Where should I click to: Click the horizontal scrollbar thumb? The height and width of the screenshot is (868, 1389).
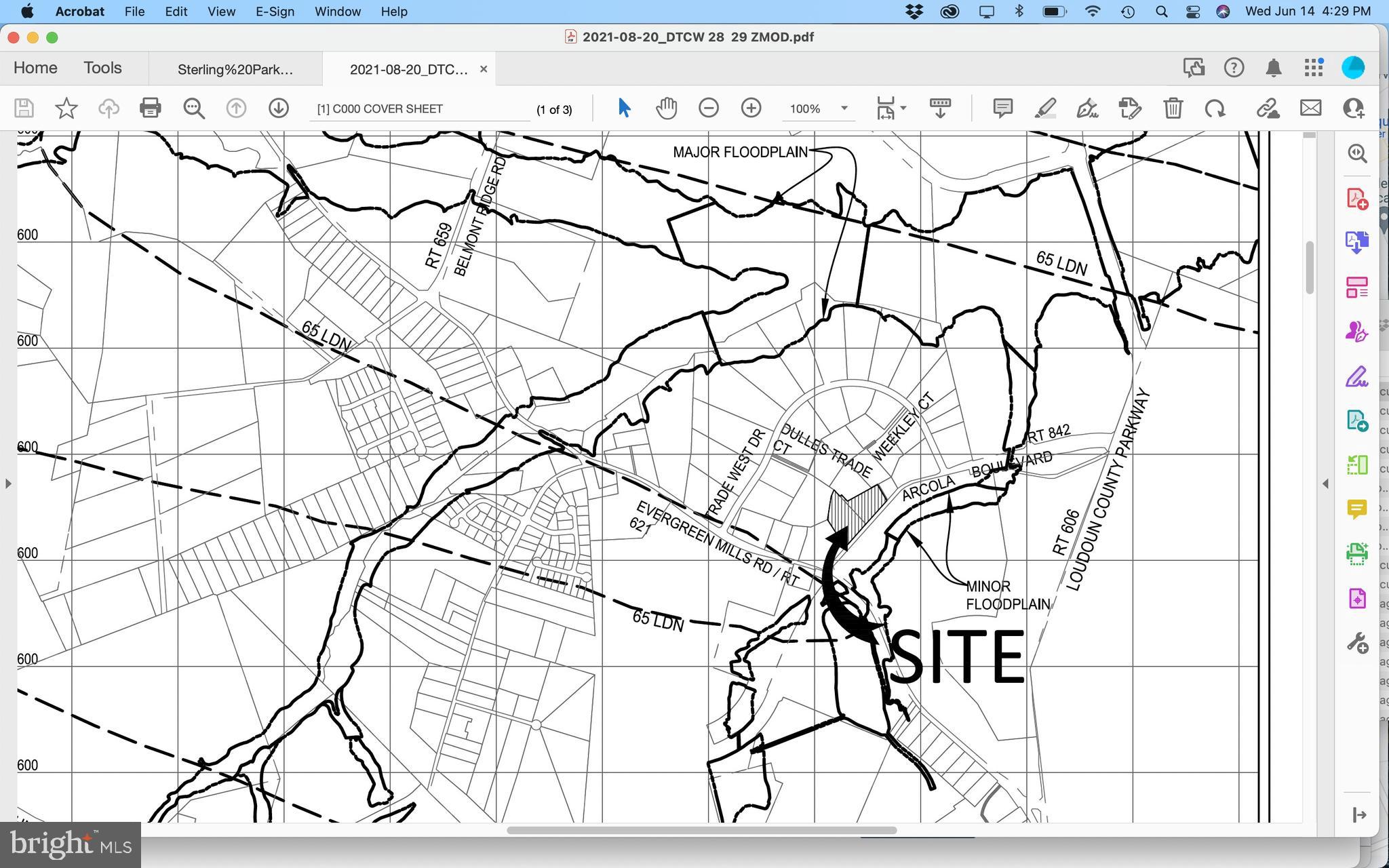[x=701, y=830]
